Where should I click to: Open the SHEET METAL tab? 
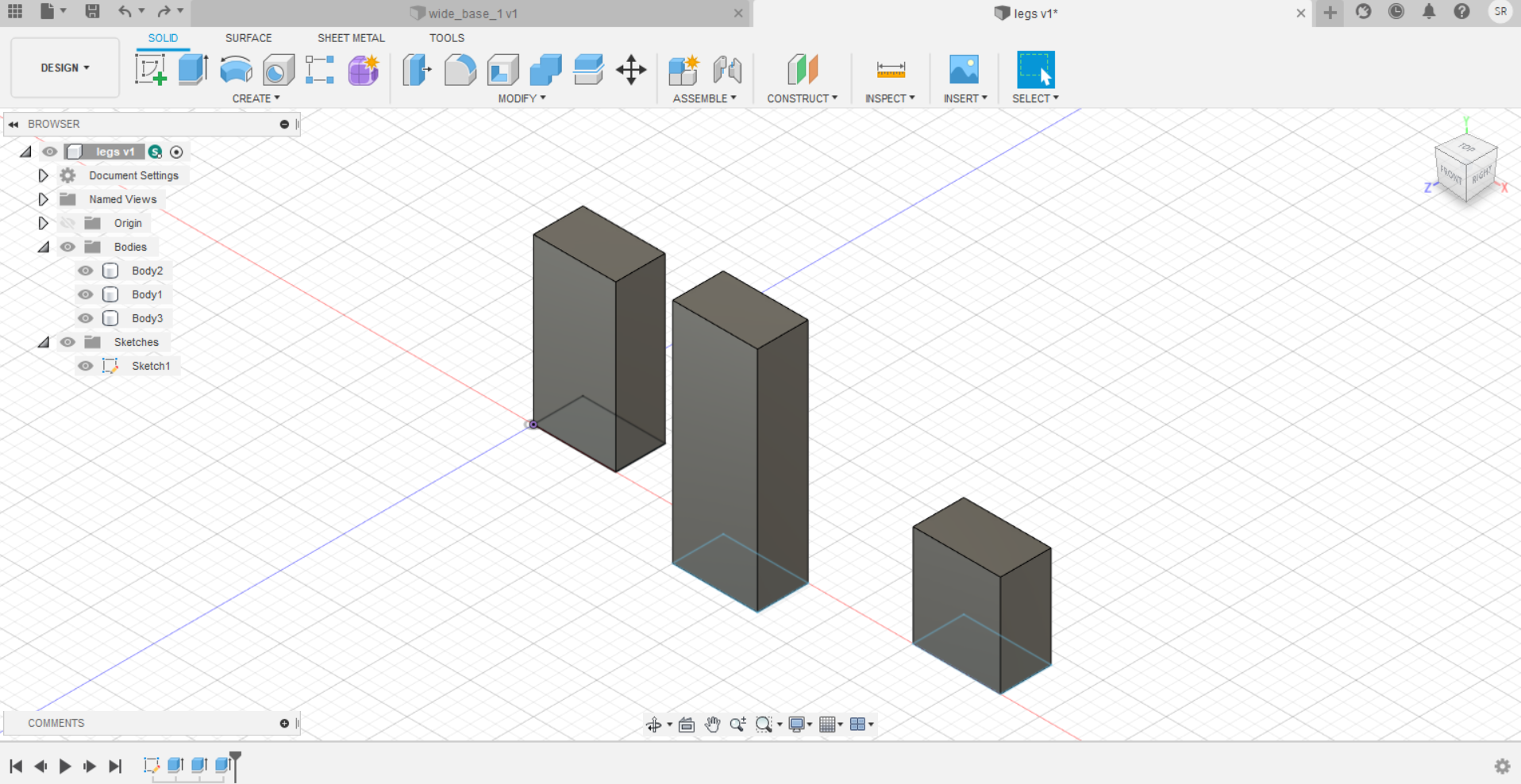(351, 38)
